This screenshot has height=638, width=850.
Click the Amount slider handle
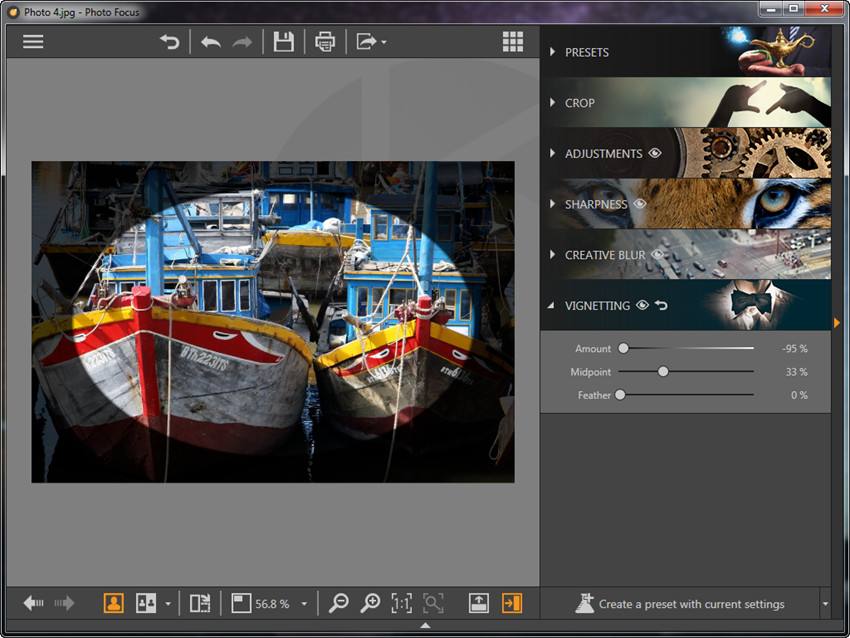(x=623, y=348)
